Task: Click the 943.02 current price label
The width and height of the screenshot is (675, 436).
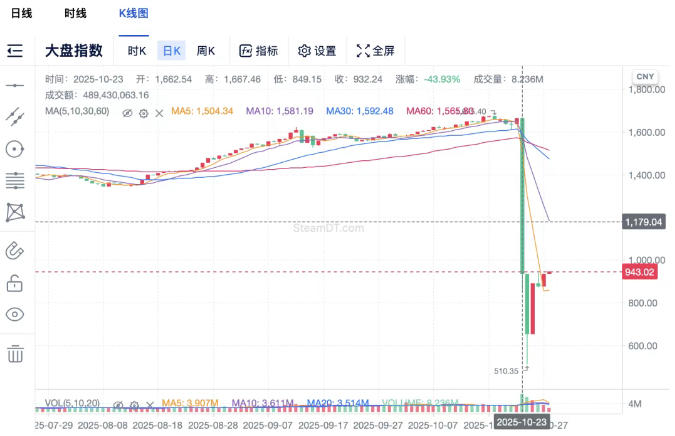Action: click(x=640, y=272)
